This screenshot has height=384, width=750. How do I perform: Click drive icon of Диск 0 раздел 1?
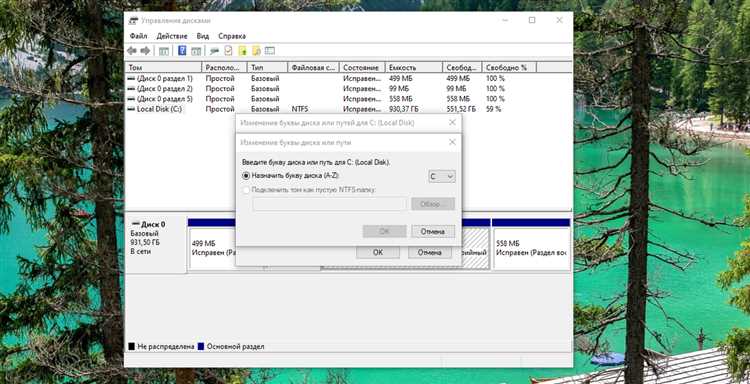(x=132, y=78)
